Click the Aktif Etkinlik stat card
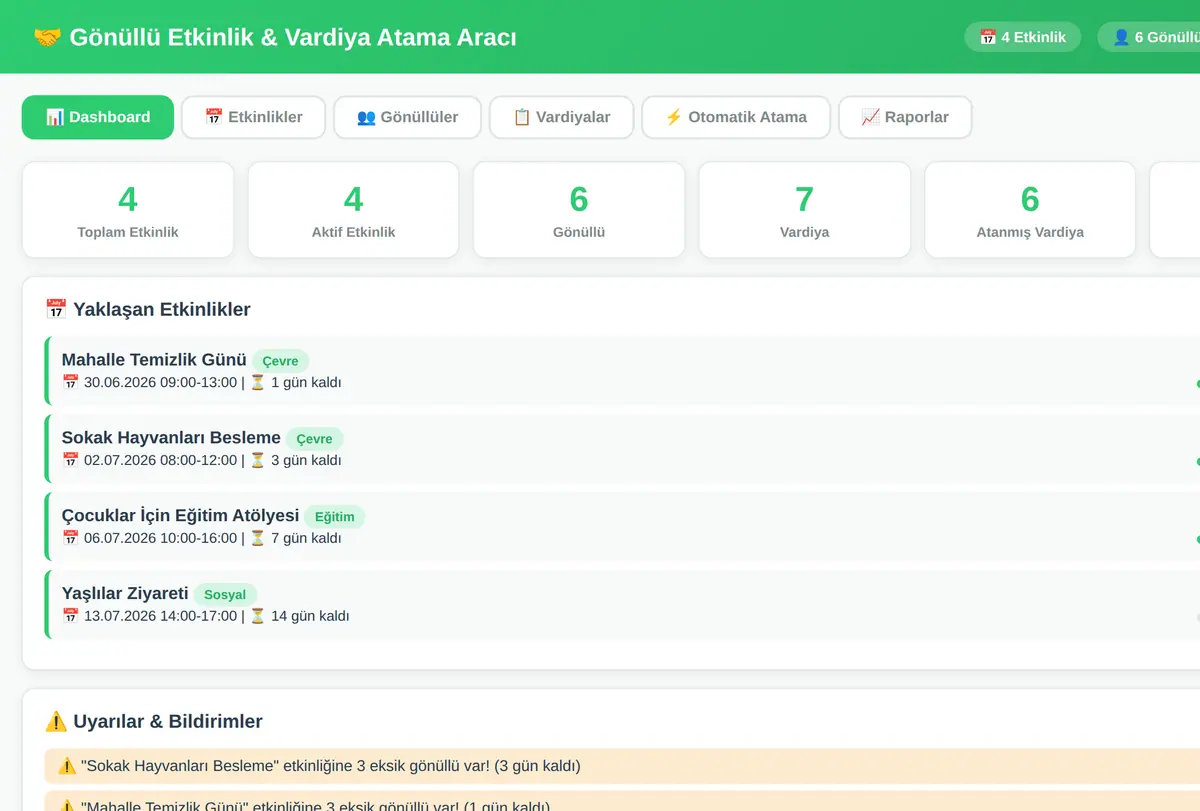This screenshot has height=811, width=1200. [354, 210]
